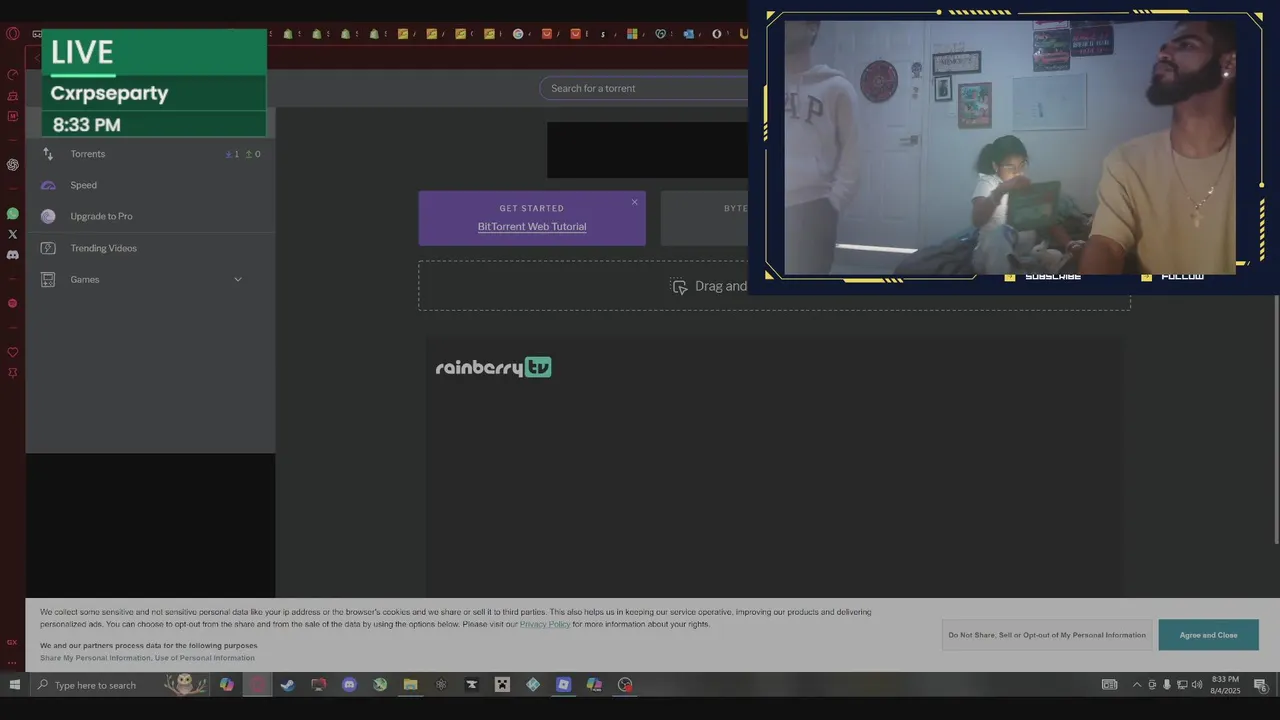
Task: Open Discord from the taskbar
Action: [349, 685]
